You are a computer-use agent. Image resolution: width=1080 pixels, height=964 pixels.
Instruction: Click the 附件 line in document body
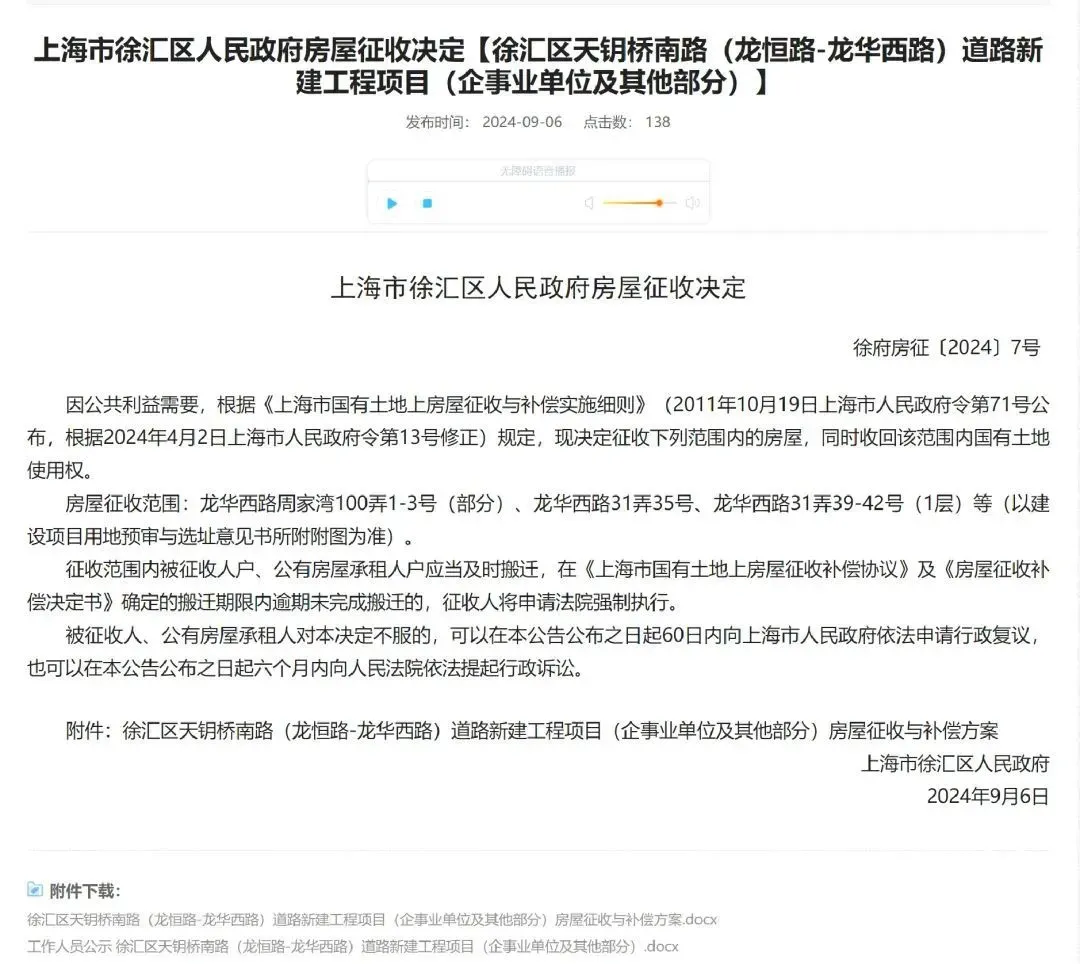click(532, 731)
